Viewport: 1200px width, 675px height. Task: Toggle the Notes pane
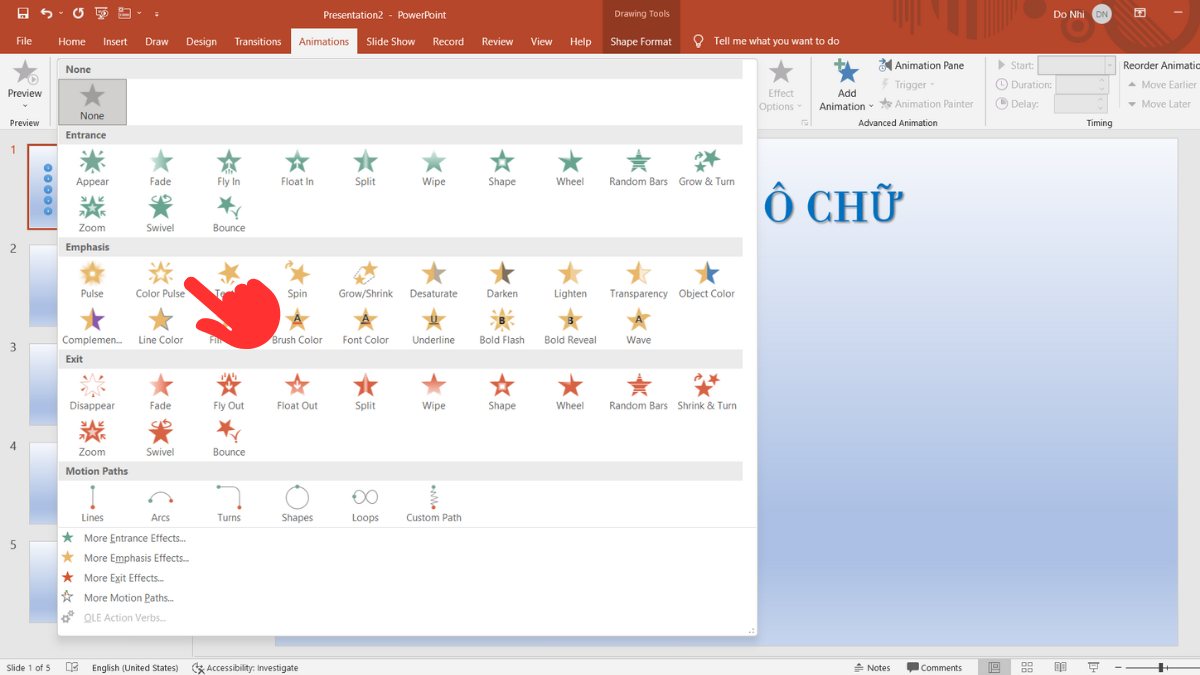pos(871,667)
